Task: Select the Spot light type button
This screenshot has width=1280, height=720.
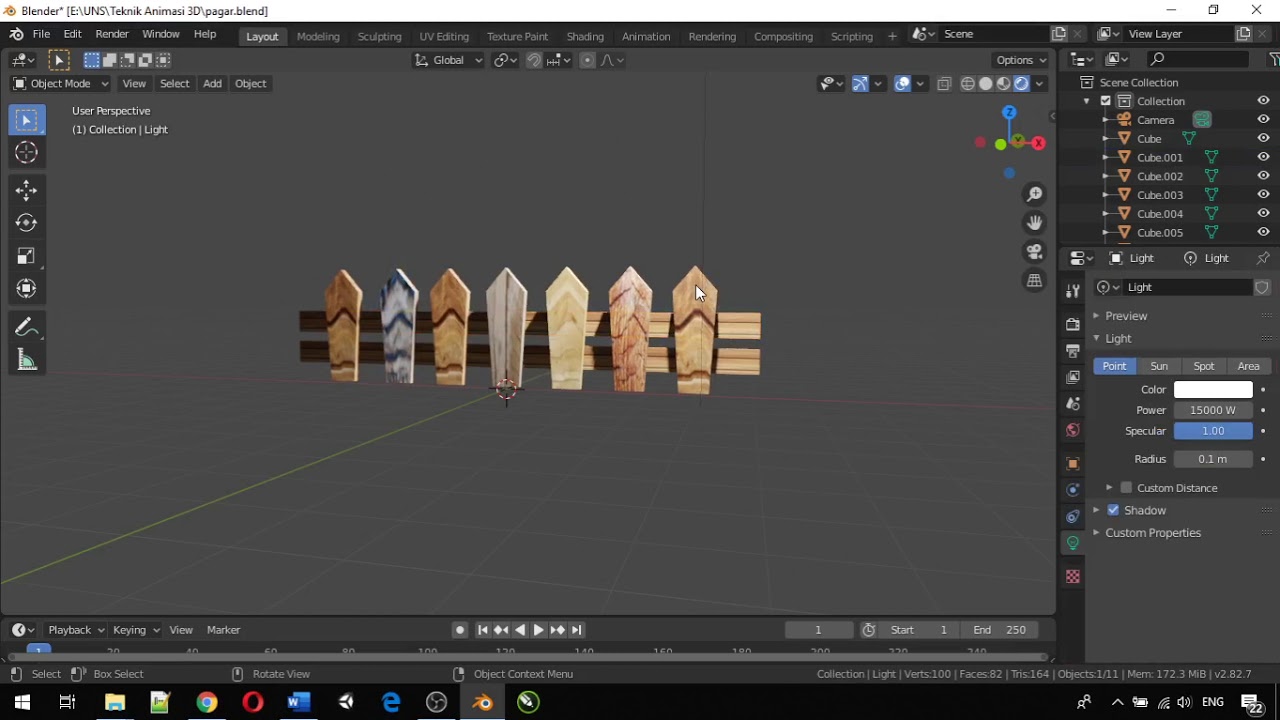Action: coord(1204,366)
